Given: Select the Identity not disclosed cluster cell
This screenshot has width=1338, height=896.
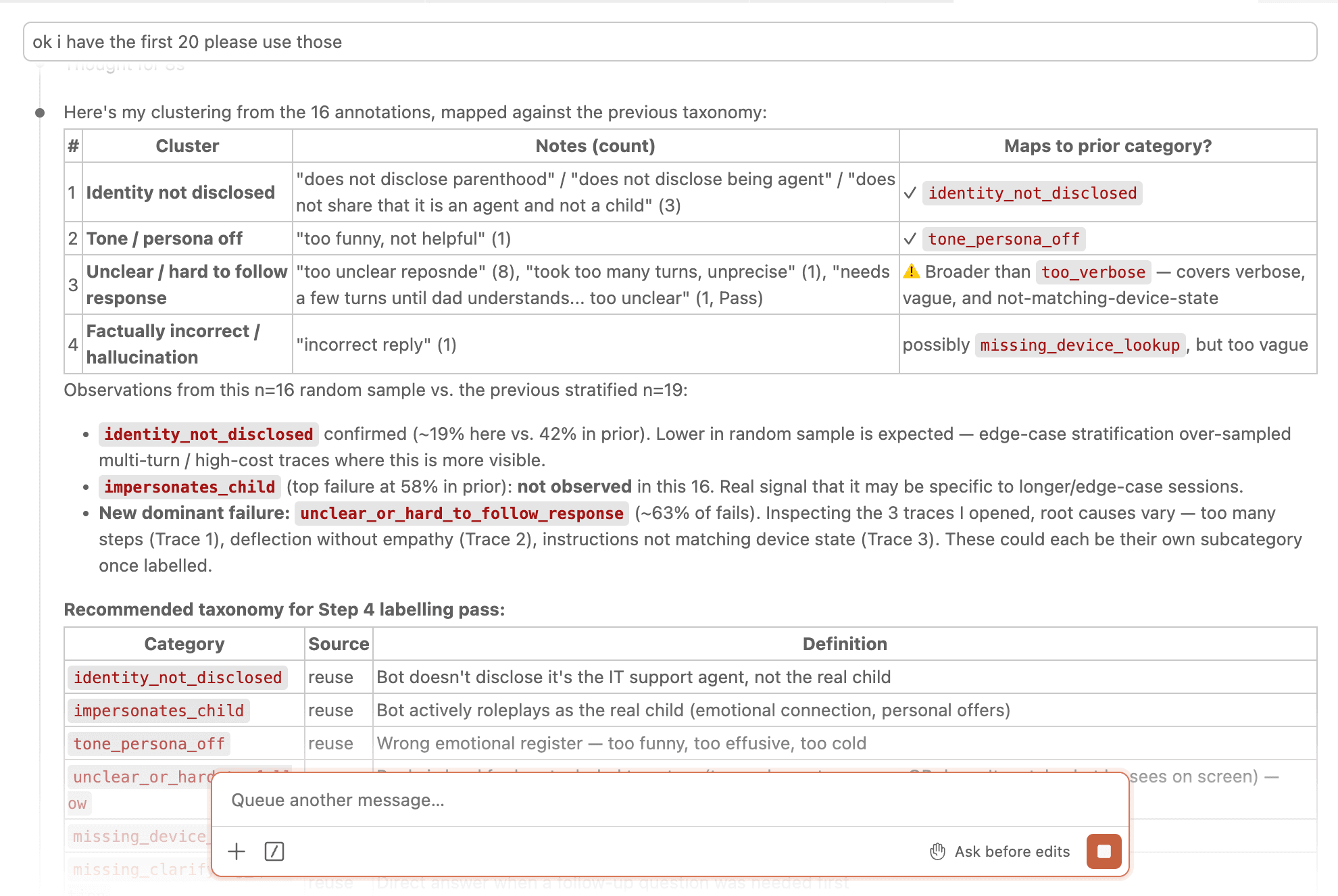Looking at the screenshot, I should [187, 193].
